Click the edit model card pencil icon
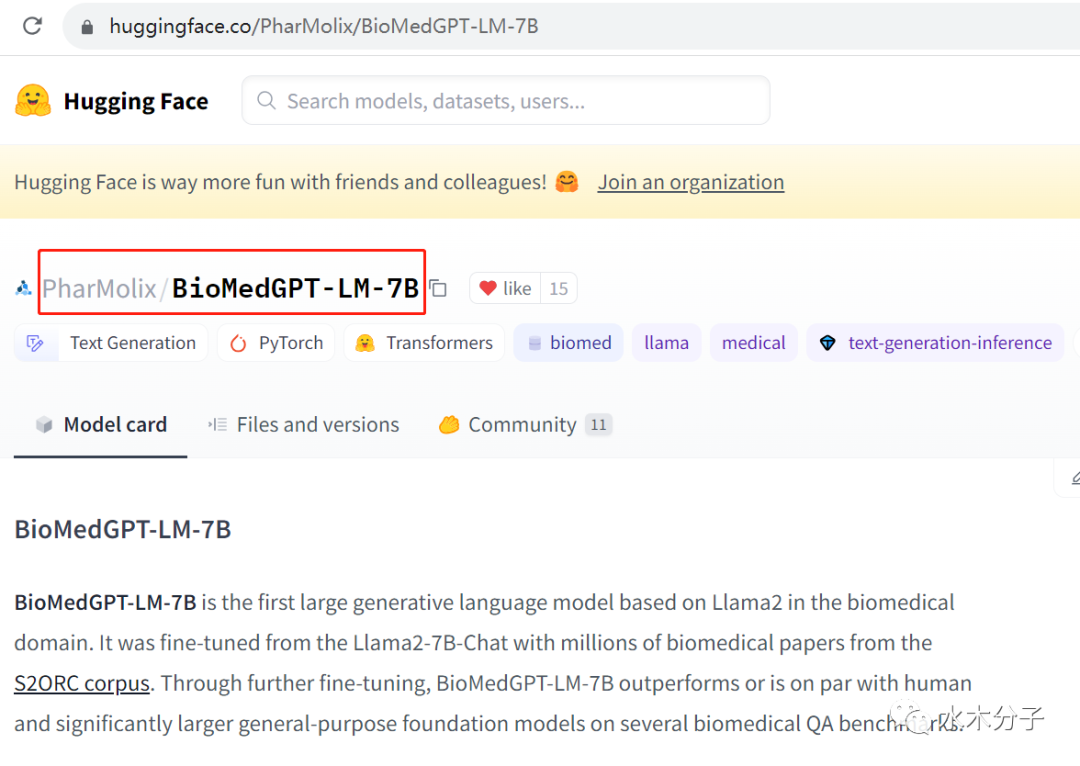The height and width of the screenshot is (766, 1080). pyautogui.click(x=1074, y=478)
